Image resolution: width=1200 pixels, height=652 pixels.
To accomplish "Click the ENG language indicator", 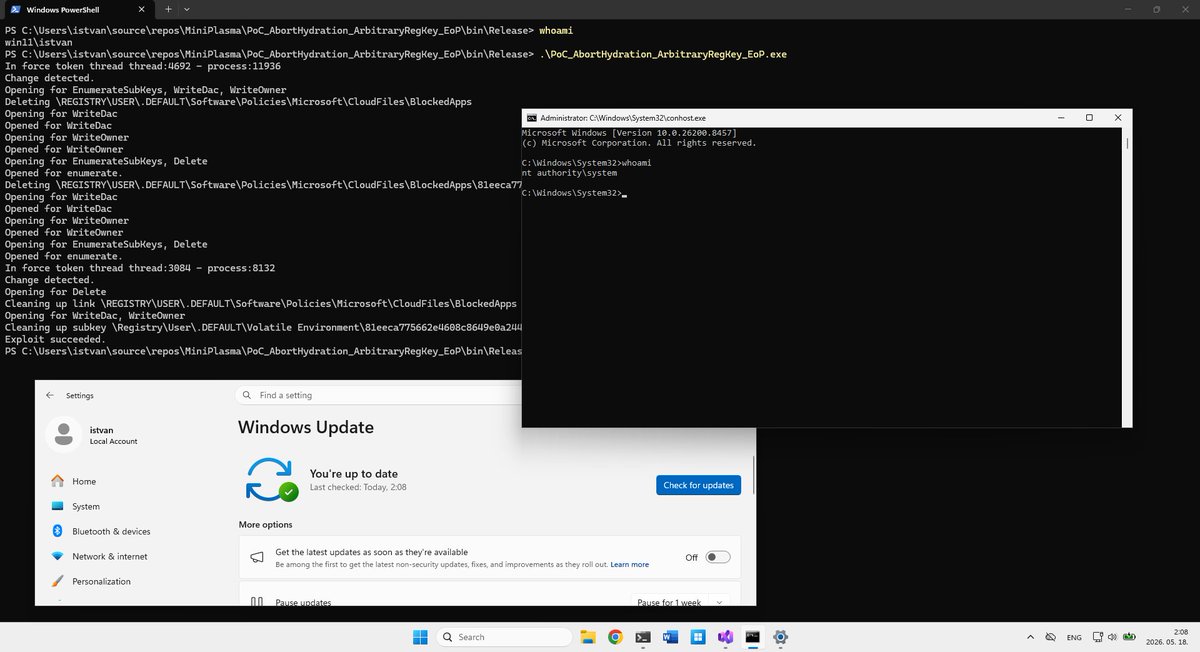I will (x=1074, y=637).
